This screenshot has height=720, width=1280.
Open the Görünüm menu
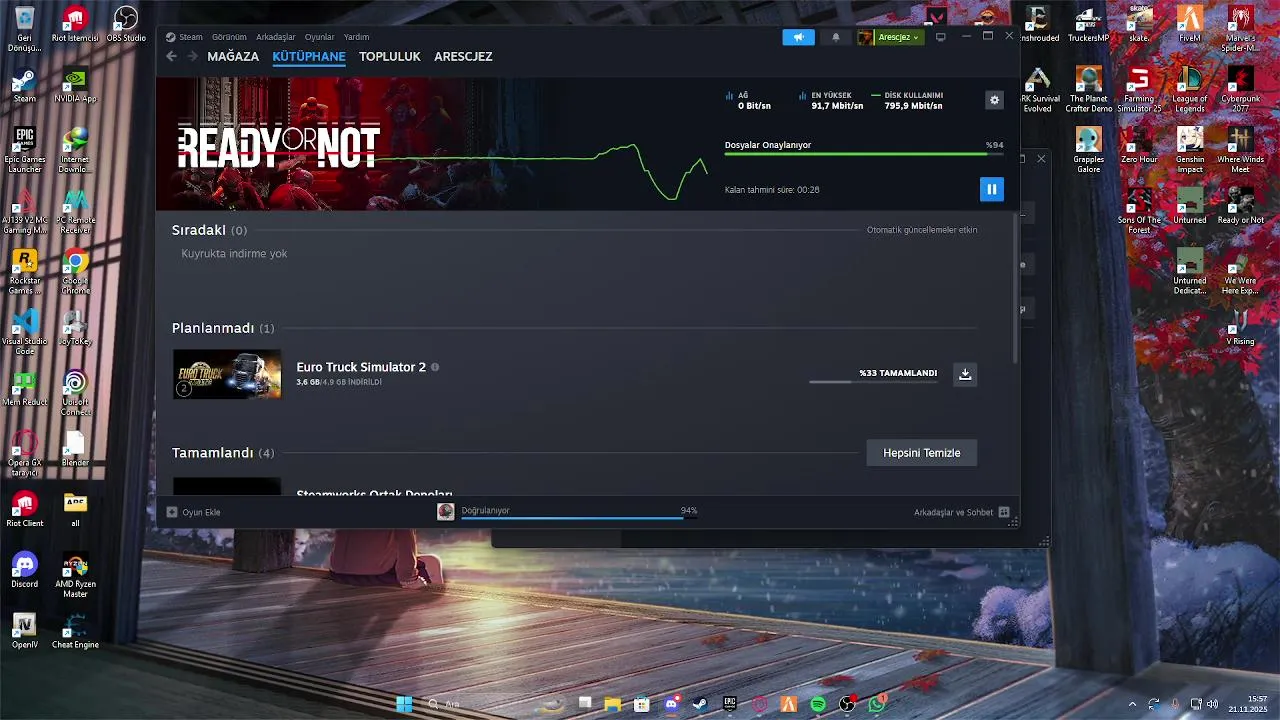(x=229, y=37)
